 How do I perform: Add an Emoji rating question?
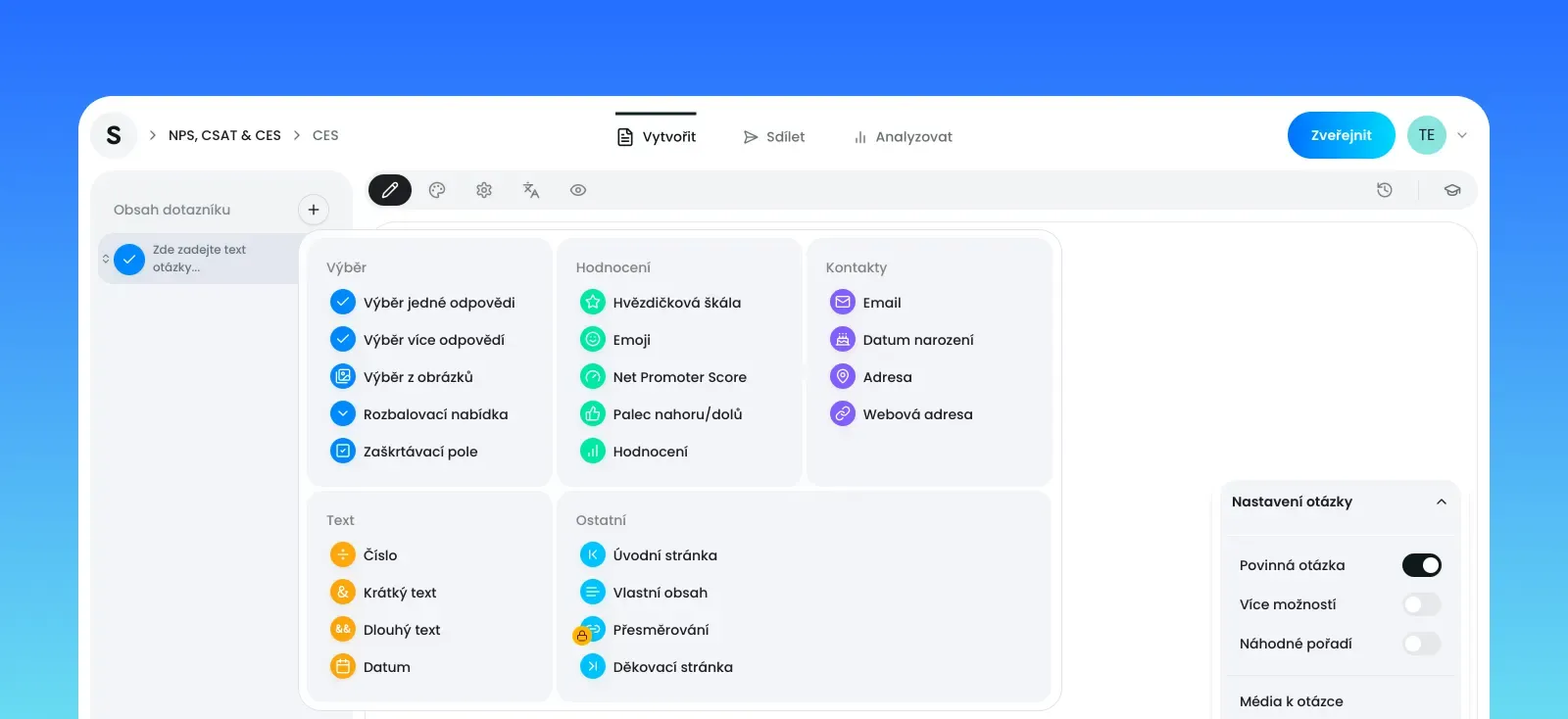[616, 339]
